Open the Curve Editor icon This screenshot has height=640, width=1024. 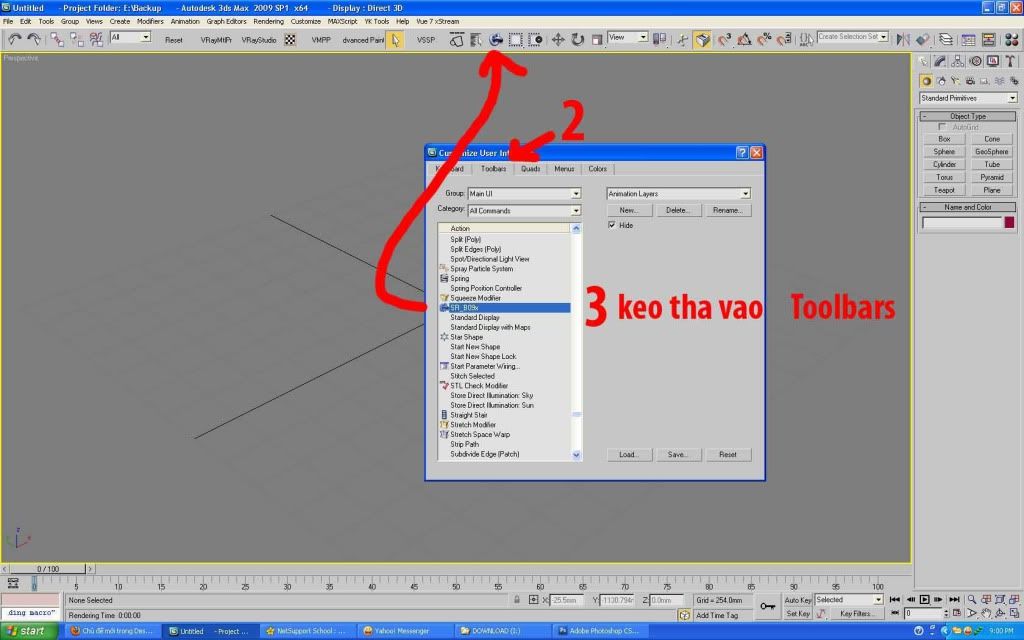968,40
